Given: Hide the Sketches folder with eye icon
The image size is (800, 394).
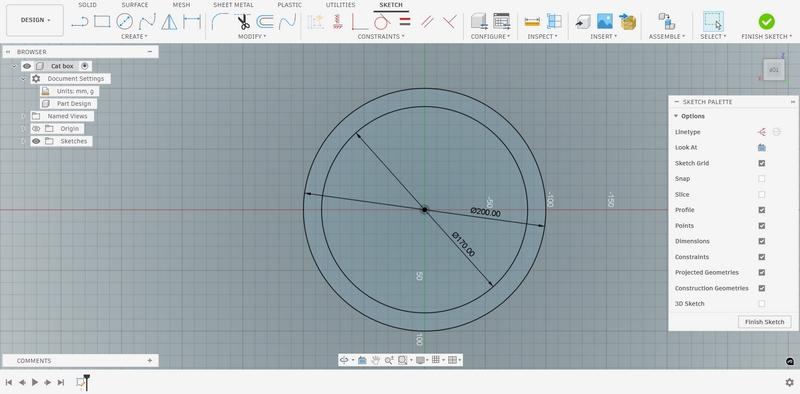Looking at the screenshot, I should (x=36, y=141).
